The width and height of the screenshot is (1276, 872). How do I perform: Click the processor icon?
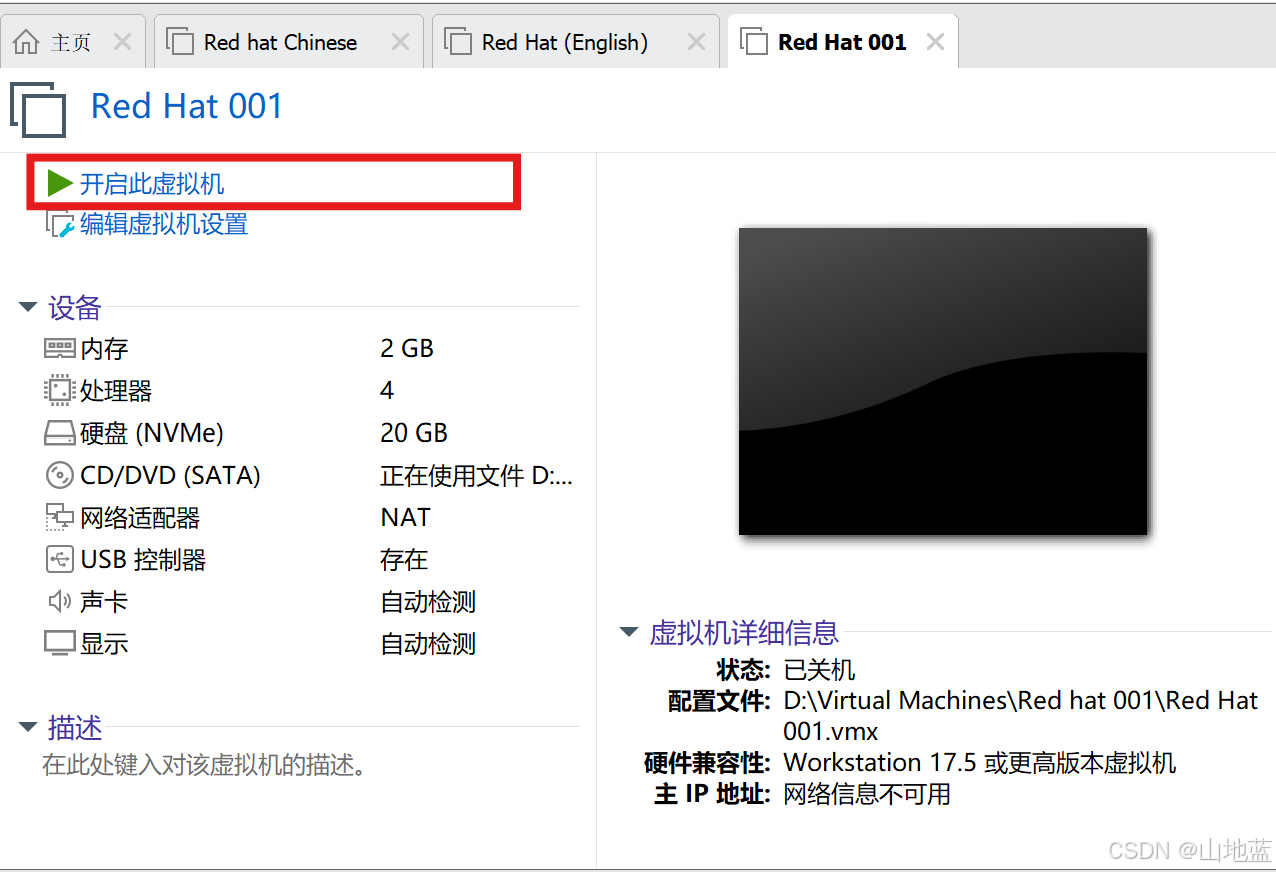coord(60,390)
